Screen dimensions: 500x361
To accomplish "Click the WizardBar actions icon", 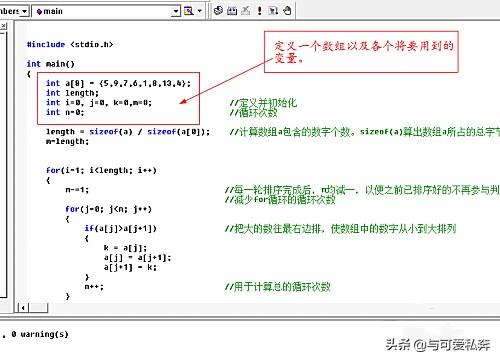I will 189,11.
